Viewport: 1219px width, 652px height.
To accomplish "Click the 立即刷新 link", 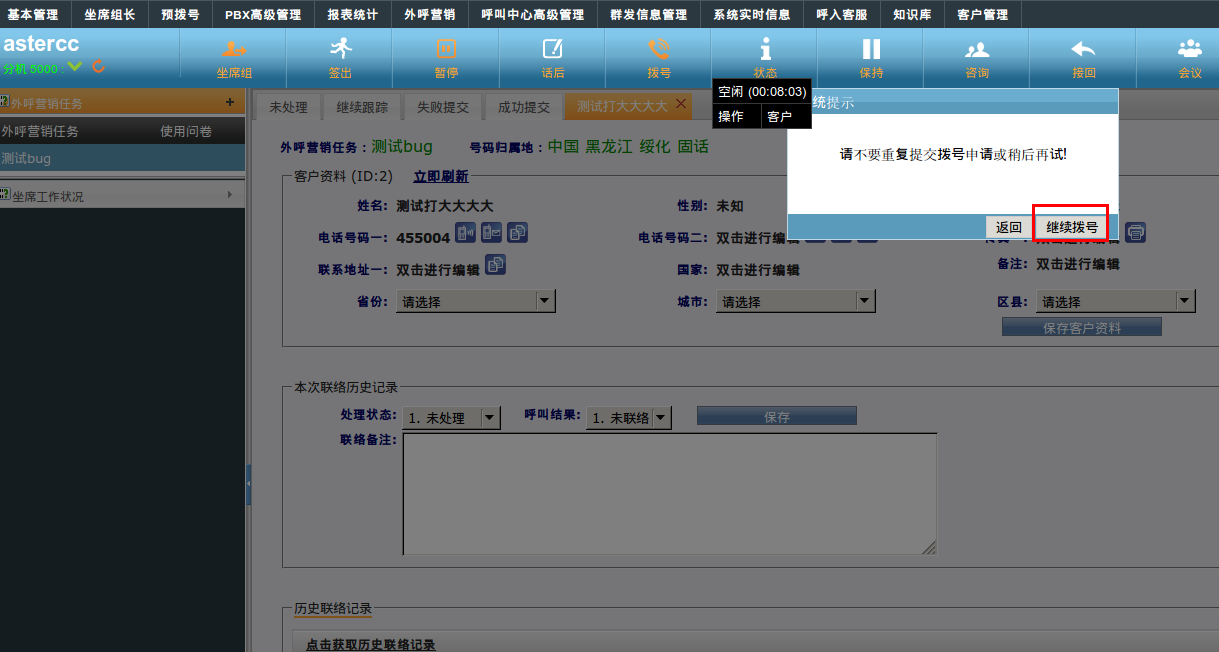I will pos(440,176).
